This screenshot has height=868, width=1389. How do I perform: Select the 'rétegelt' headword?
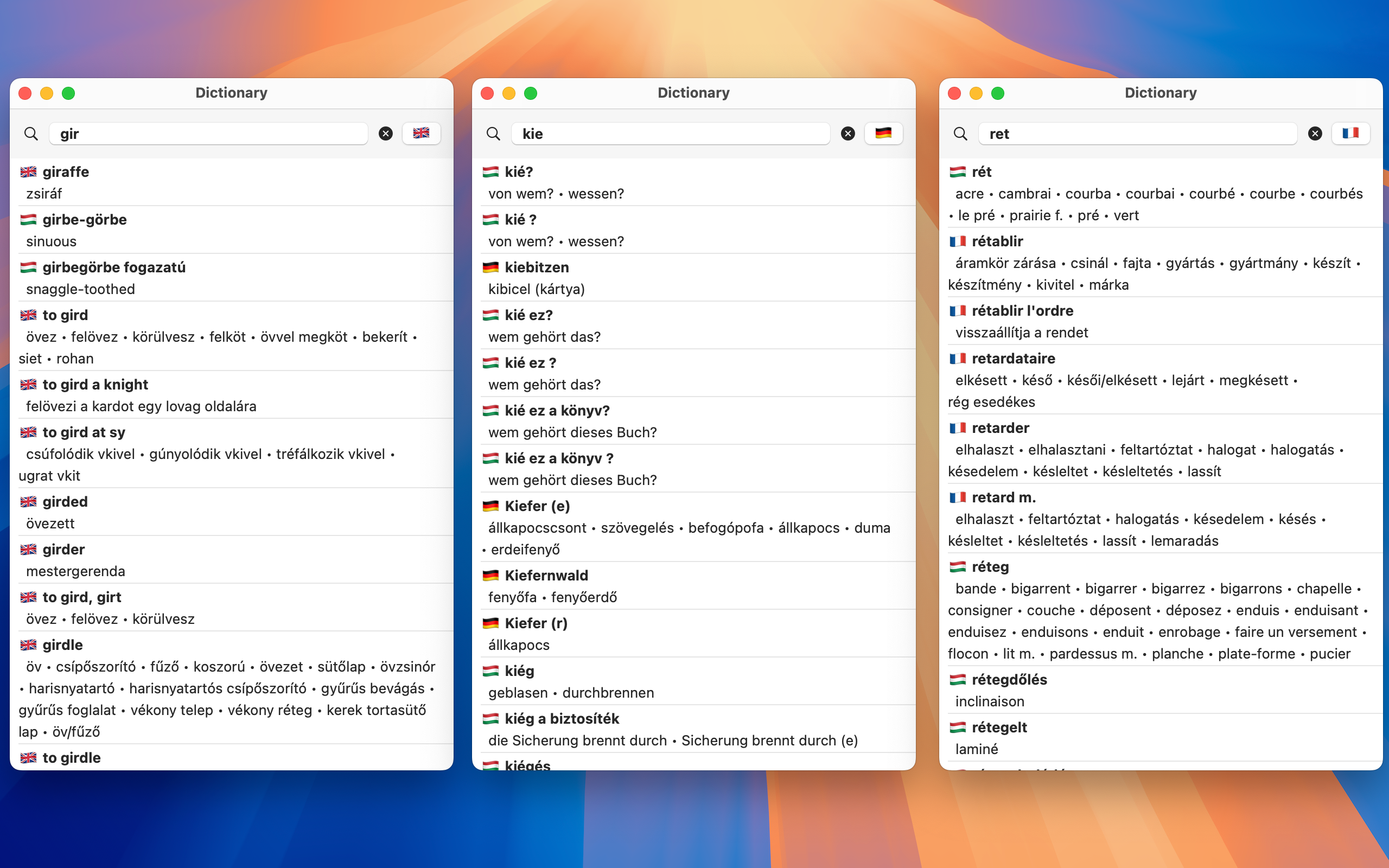coord(999,727)
